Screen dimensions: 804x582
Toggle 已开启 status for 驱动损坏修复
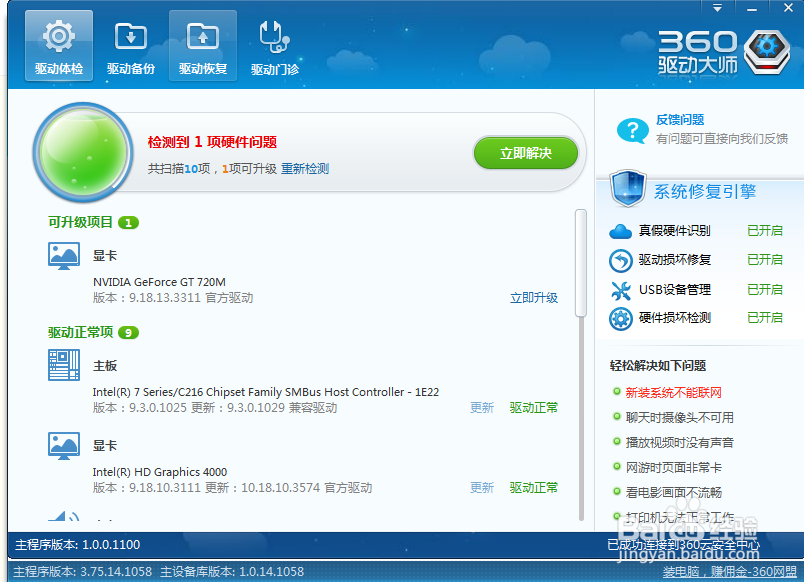tap(765, 259)
